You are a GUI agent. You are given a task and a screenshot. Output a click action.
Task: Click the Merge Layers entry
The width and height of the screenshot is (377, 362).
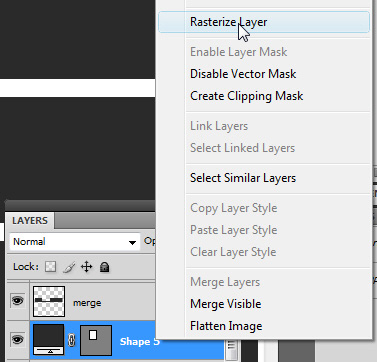pos(225,282)
